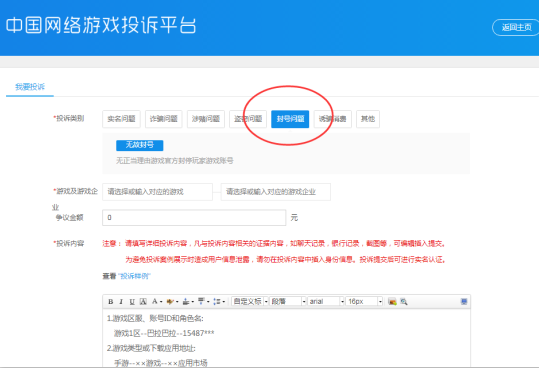Open the line spacing icon
Viewport: 539px width, 368px height.
click(x=217, y=302)
